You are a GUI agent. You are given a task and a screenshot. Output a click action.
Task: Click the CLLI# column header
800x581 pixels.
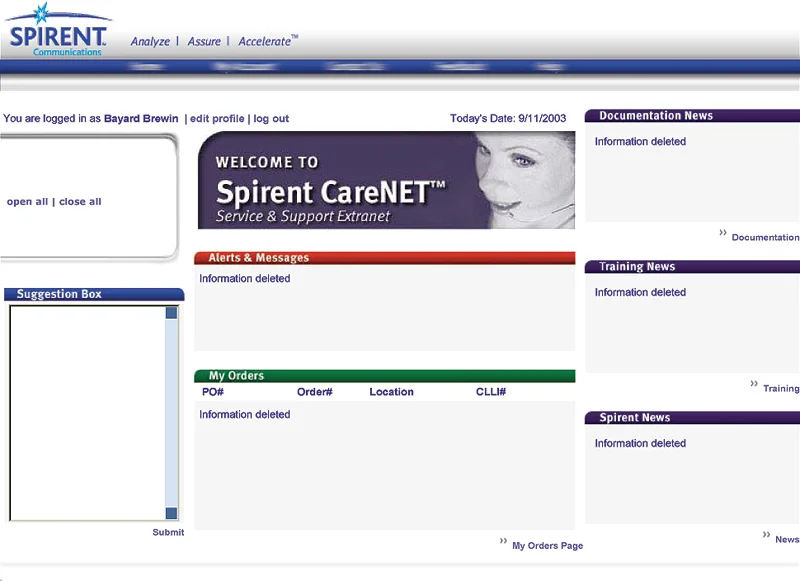click(491, 392)
